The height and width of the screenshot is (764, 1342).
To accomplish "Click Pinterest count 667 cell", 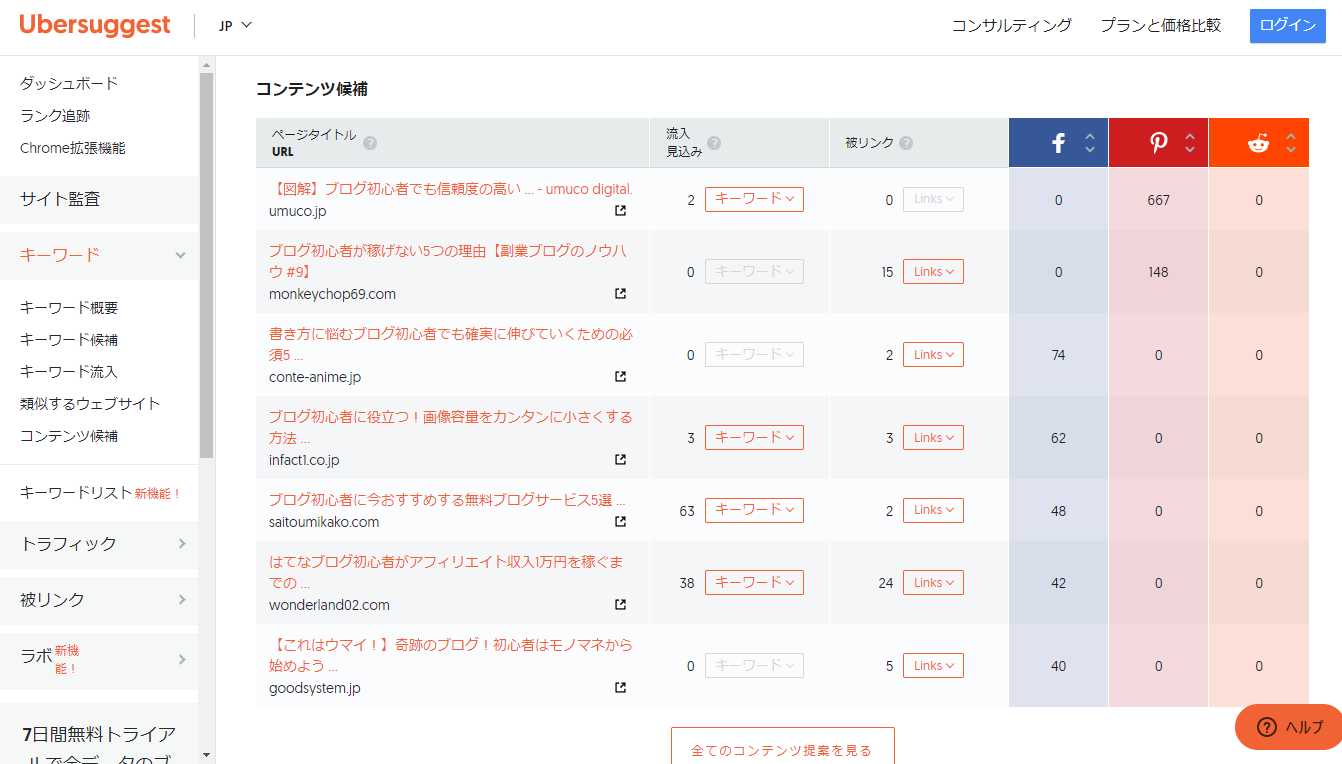I will pyautogui.click(x=1158, y=200).
